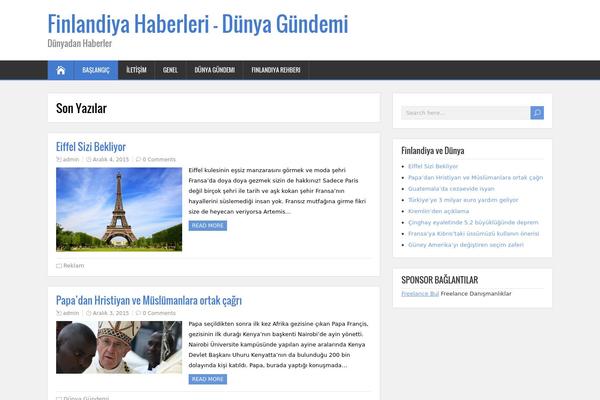This screenshot has height=400, width=600.
Task: Click the Freelance Danışmanlıklar text
Action: point(476,294)
